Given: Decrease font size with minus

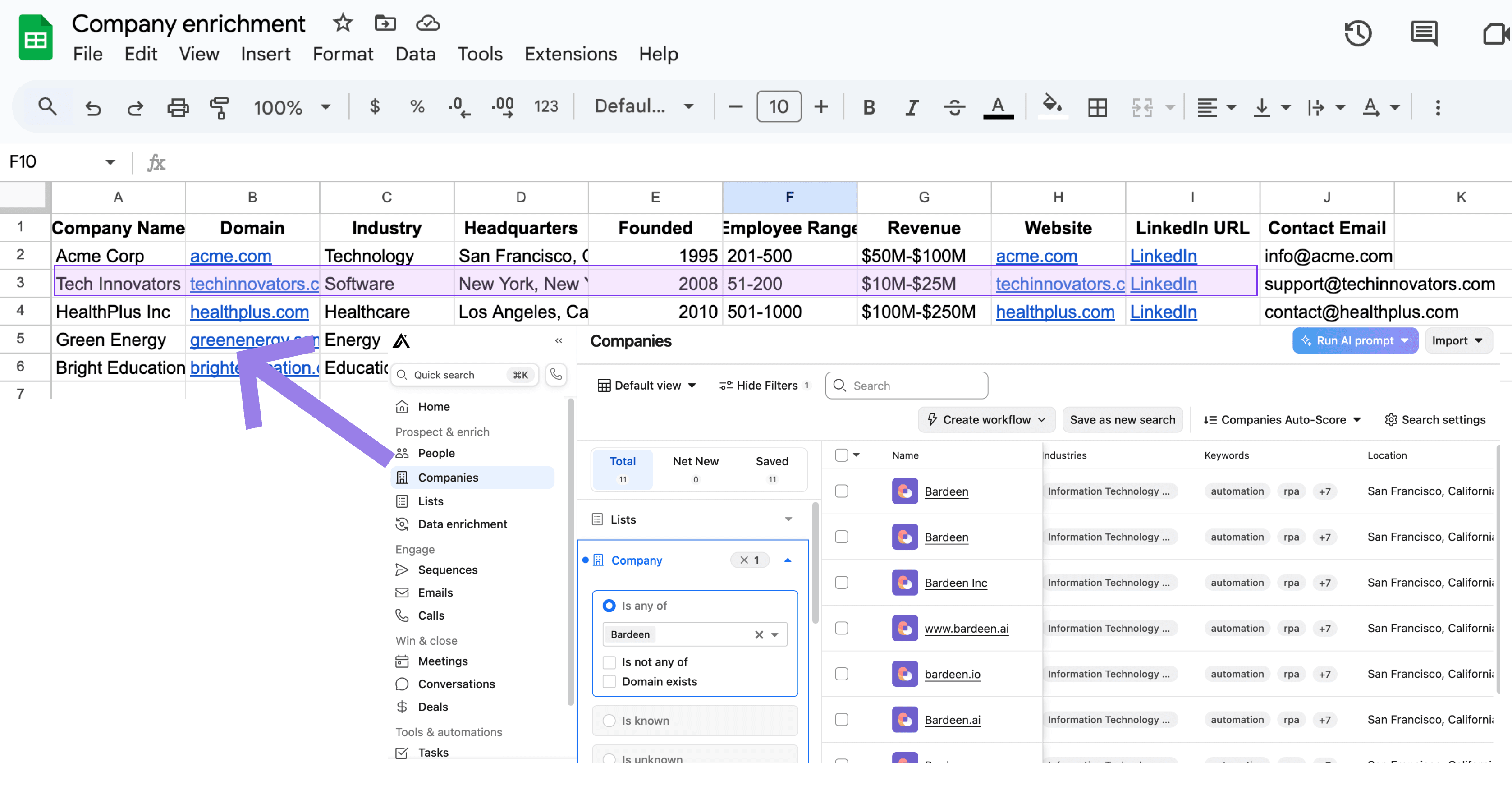Looking at the screenshot, I should (x=735, y=107).
